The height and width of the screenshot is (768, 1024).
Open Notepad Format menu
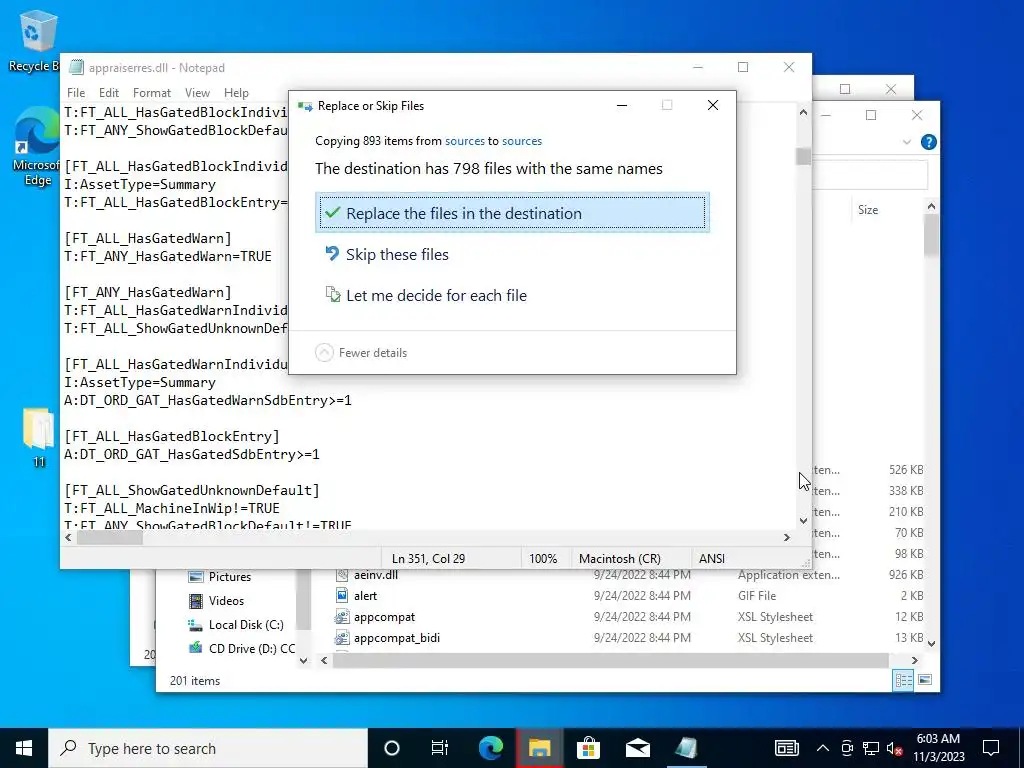pos(152,93)
